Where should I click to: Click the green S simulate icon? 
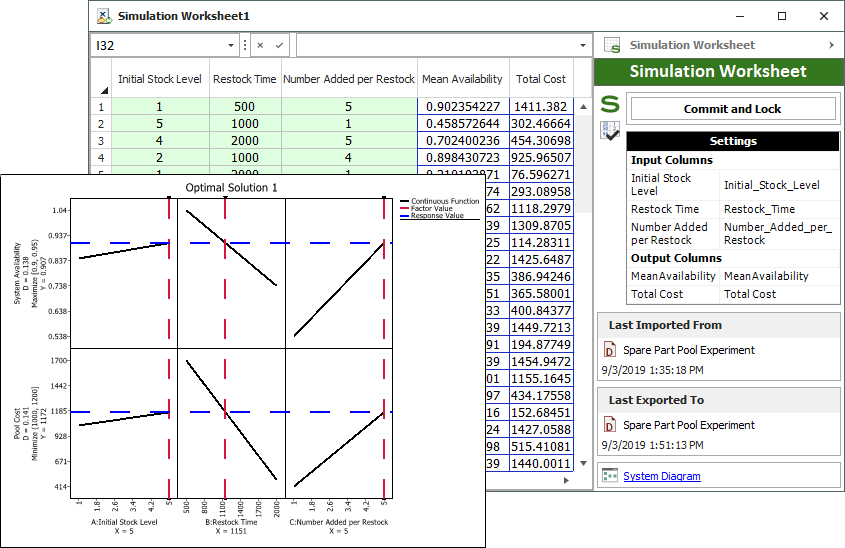point(609,105)
